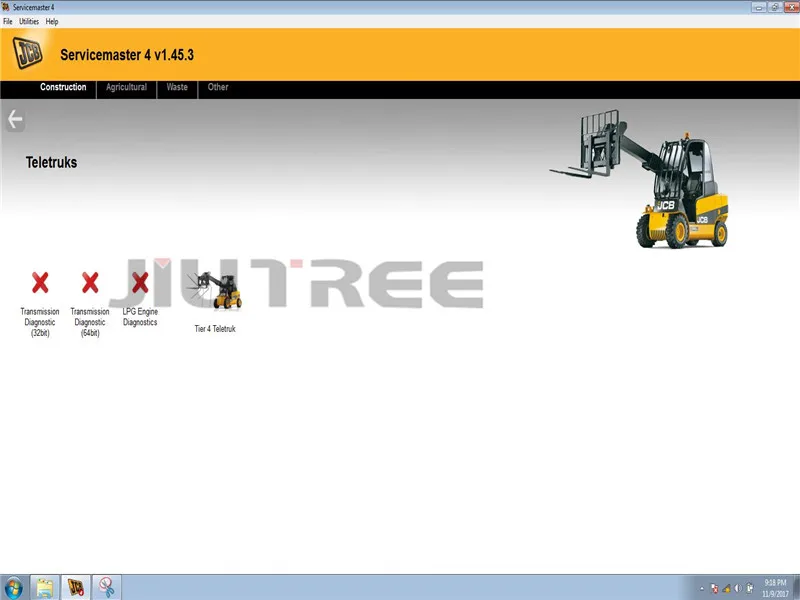Switch to the Construction tab
Image resolution: width=800 pixels, height=600 pixels.
point(63,87)
